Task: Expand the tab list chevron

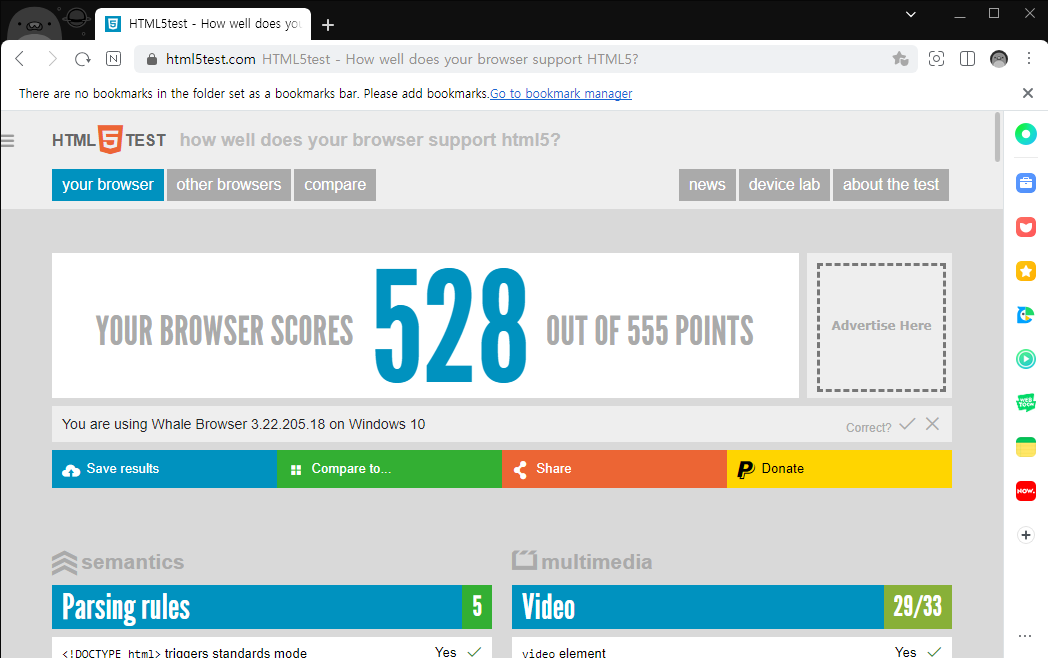Action: tap(910, 14)
